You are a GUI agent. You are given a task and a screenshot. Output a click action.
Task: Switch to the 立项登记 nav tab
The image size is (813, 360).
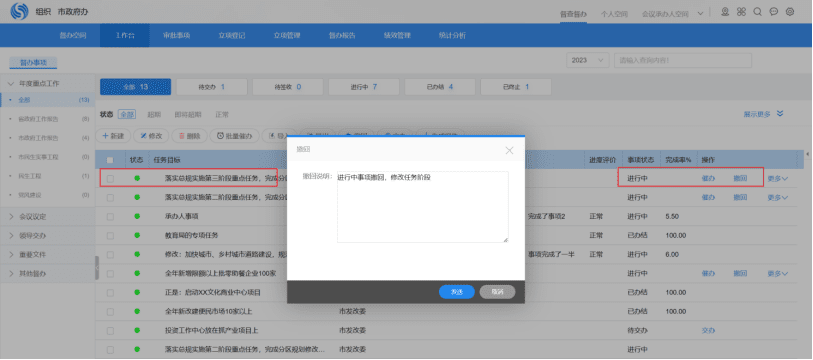pyautogui.click(x=232, y=36)
